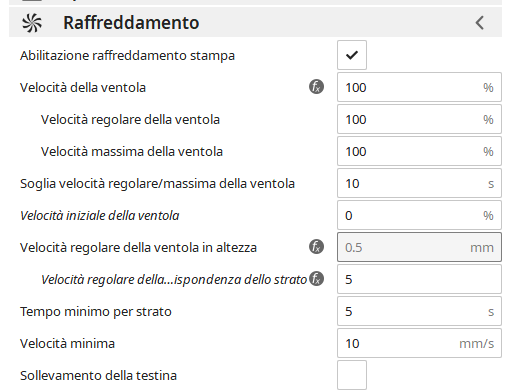Click the Raffreddamento section header title
512x390 pixels.
(x=131, y=23)
